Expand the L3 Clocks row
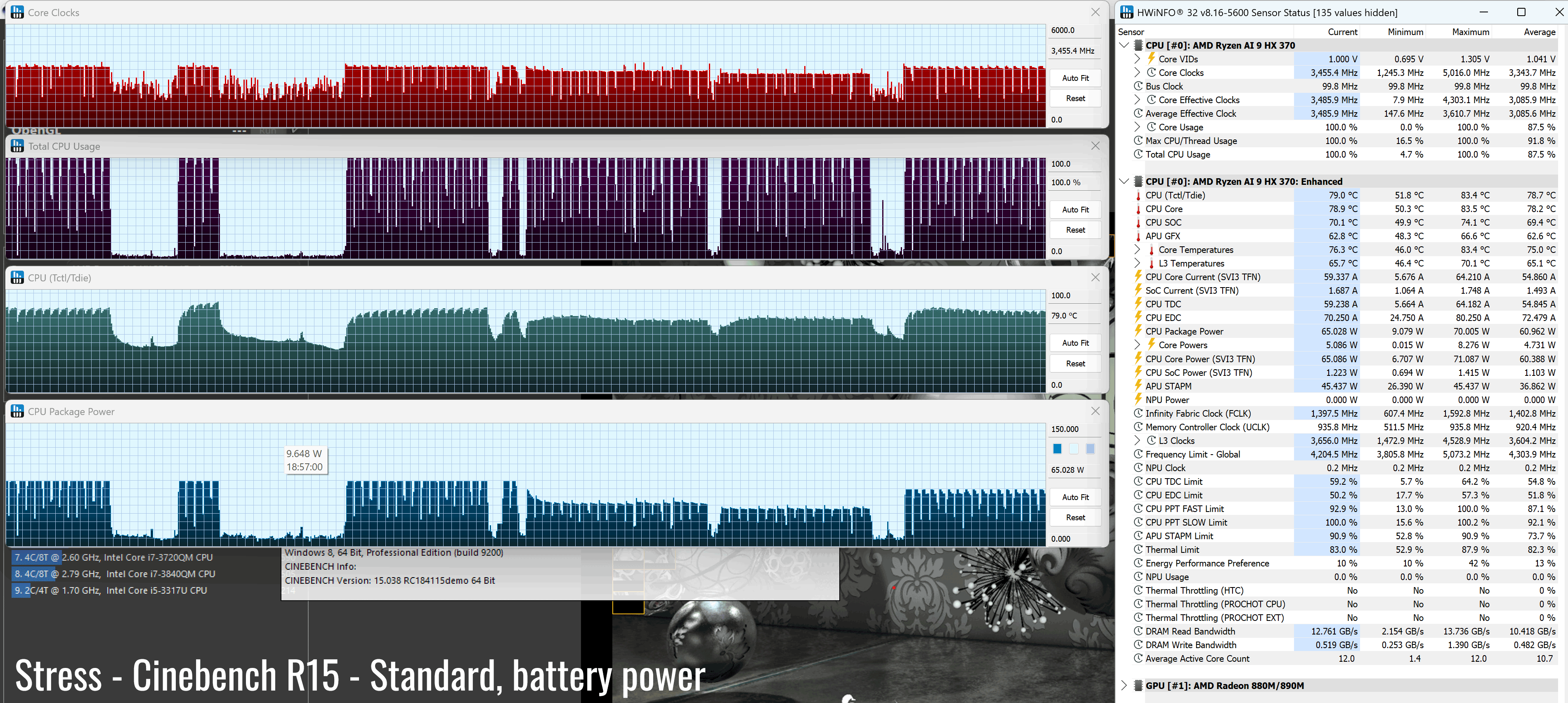 (x=1137, y=441)
